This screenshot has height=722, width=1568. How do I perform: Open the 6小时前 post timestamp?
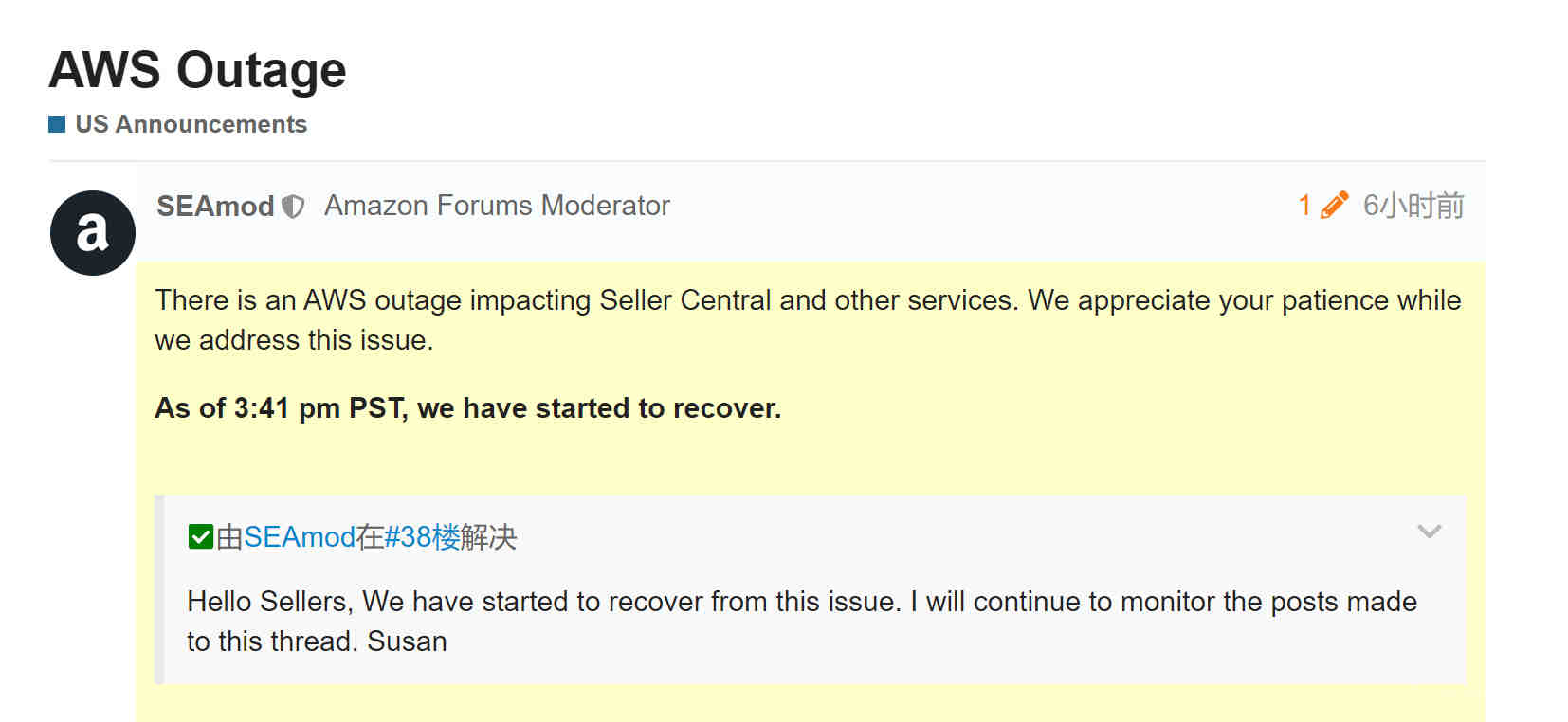1413,206
